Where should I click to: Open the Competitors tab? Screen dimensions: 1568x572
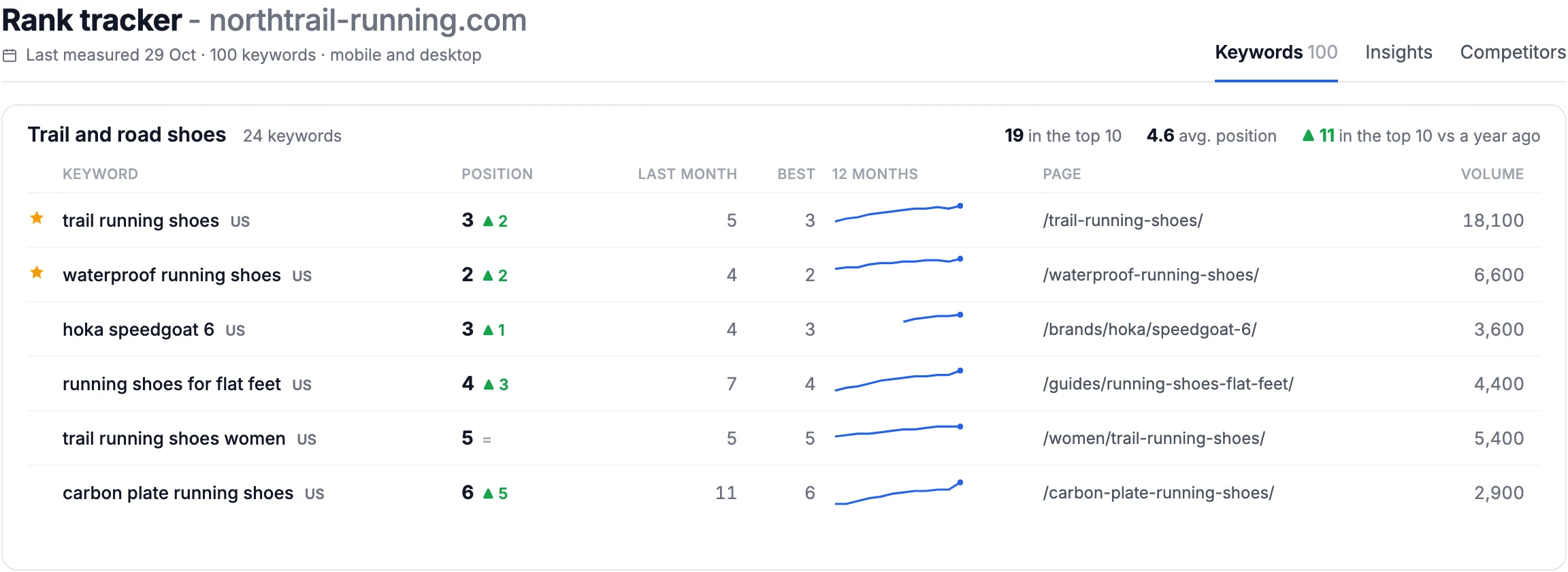pyautogui.click(x=1513, y=52)
